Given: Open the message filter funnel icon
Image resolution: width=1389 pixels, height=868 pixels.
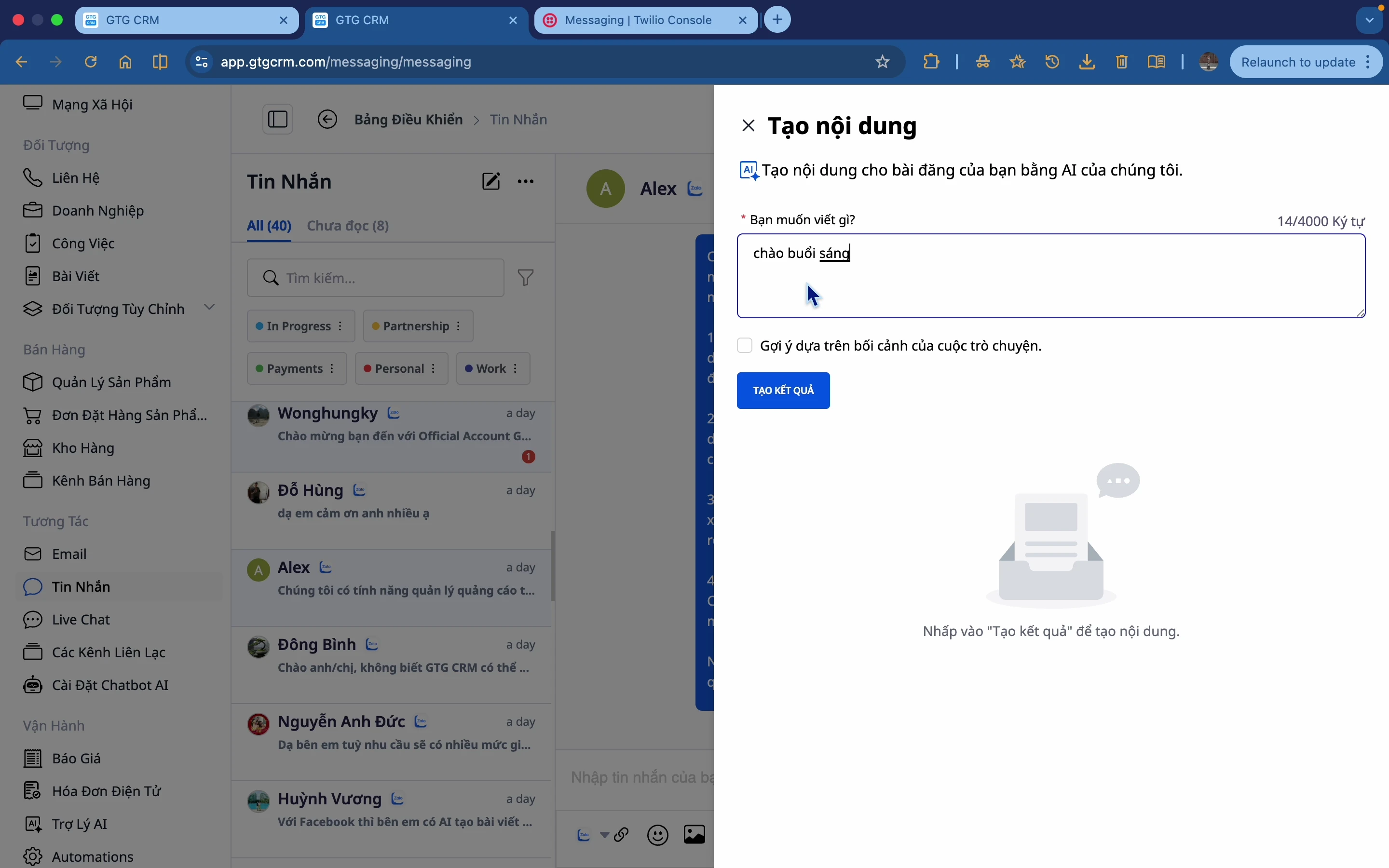Looking at the screenshot, I should (x=526, y=278).
